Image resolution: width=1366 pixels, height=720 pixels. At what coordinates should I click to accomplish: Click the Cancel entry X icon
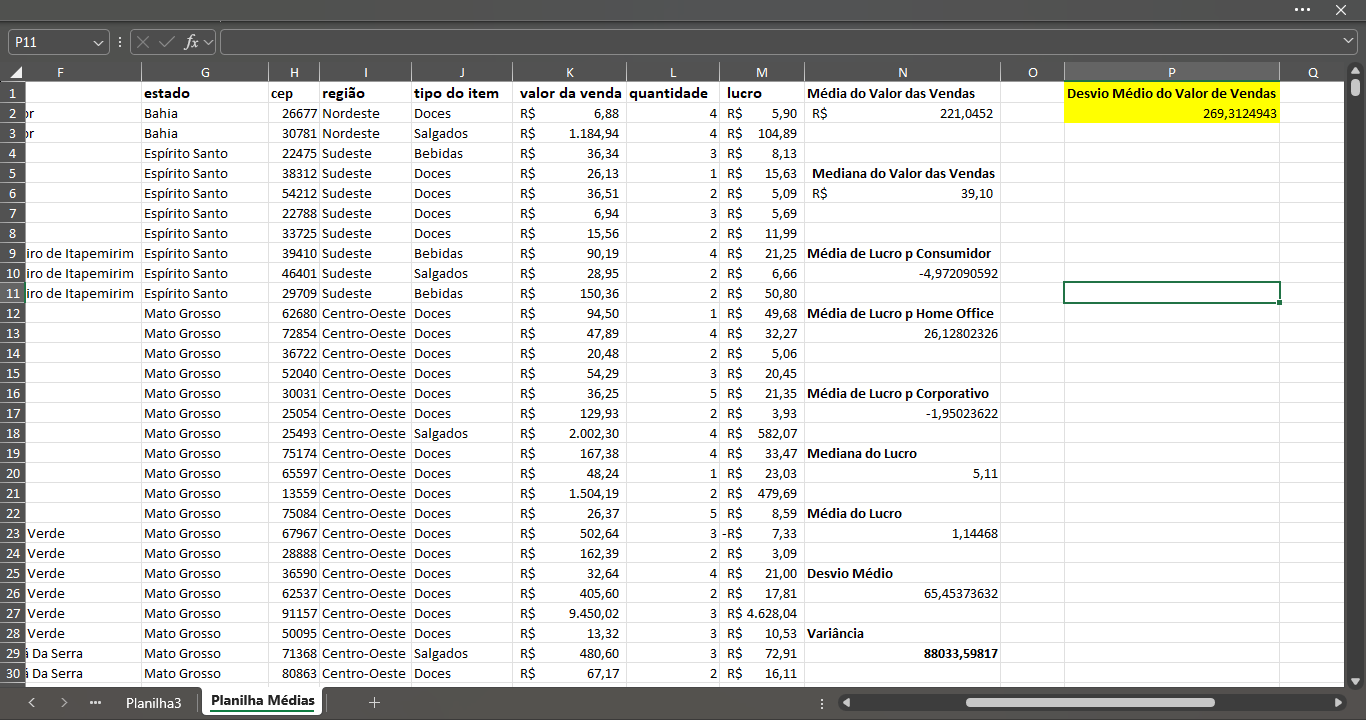(144, 42)
